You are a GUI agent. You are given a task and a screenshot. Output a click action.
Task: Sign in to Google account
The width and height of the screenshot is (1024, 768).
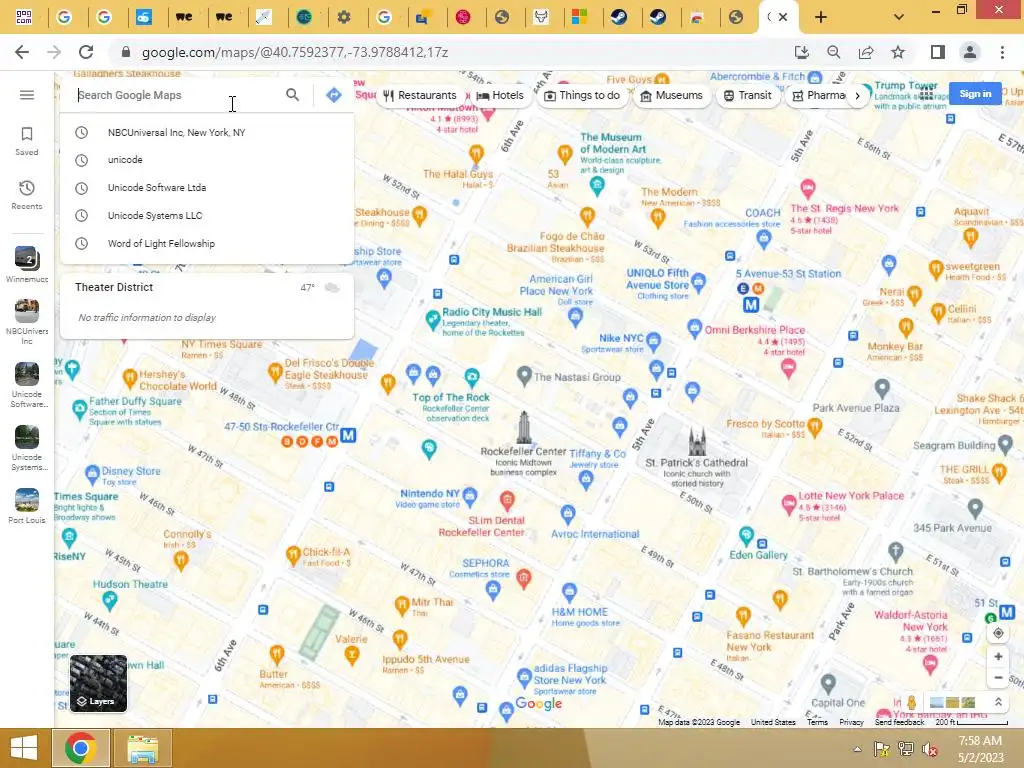tap(975, 94)
